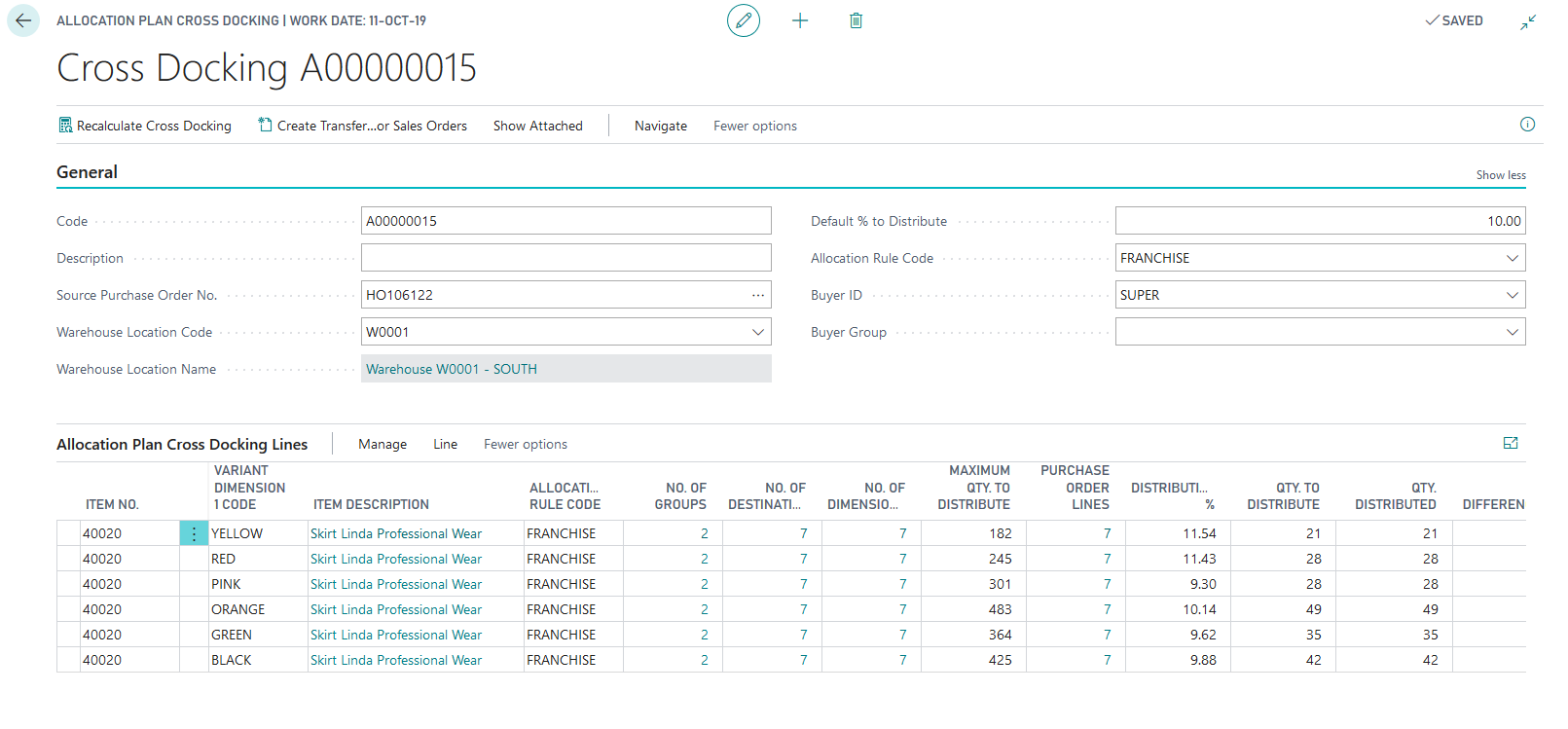Click the pencil edit icon
Screen dimensions: 1568x729
(x=744, y=20)
